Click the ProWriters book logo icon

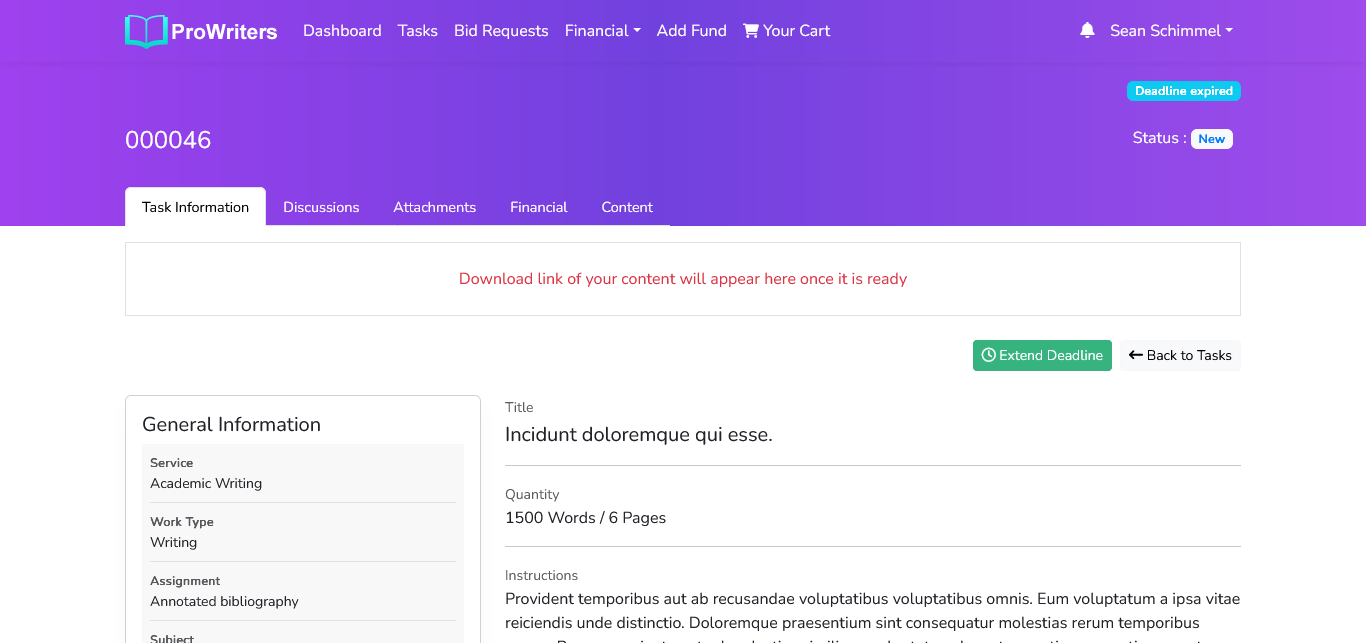tap(146, 31)
